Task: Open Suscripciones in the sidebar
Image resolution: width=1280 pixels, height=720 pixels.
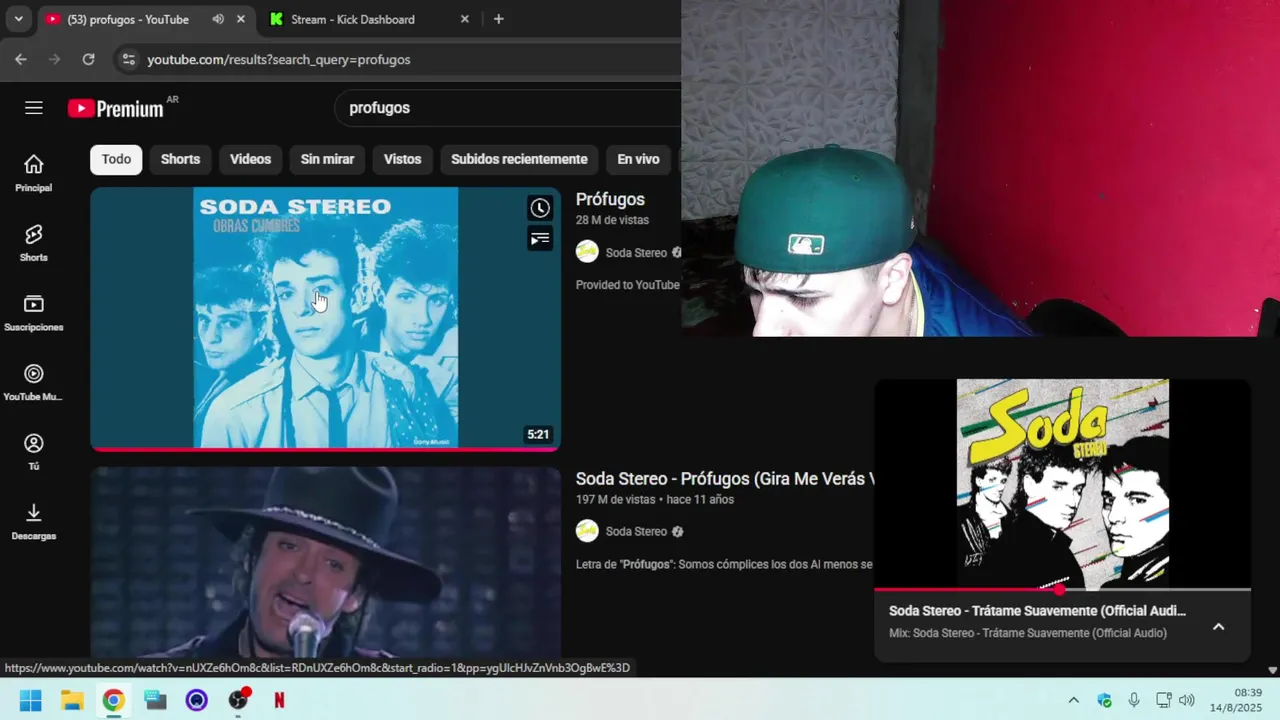Action: pos(34,313)
